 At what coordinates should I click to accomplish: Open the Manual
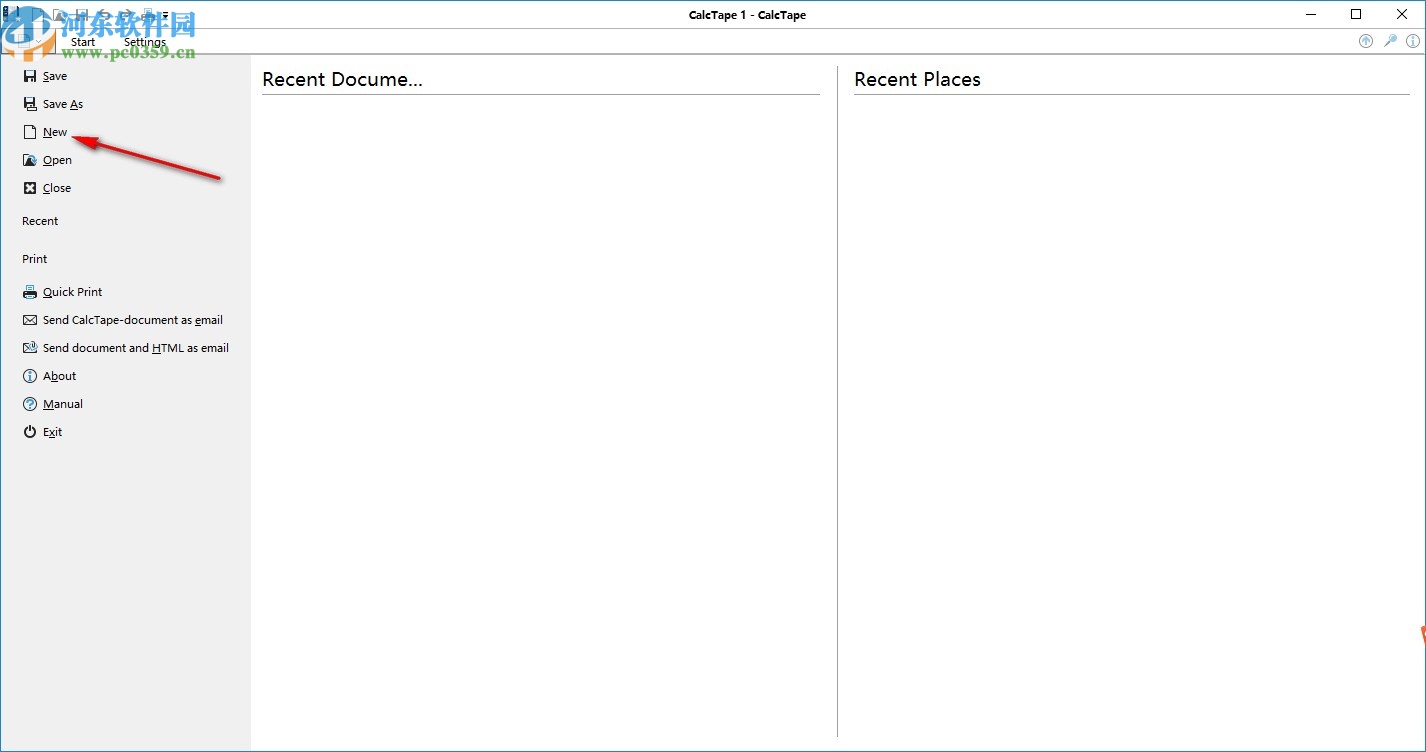pyautogui.click(x=53, y=404)
